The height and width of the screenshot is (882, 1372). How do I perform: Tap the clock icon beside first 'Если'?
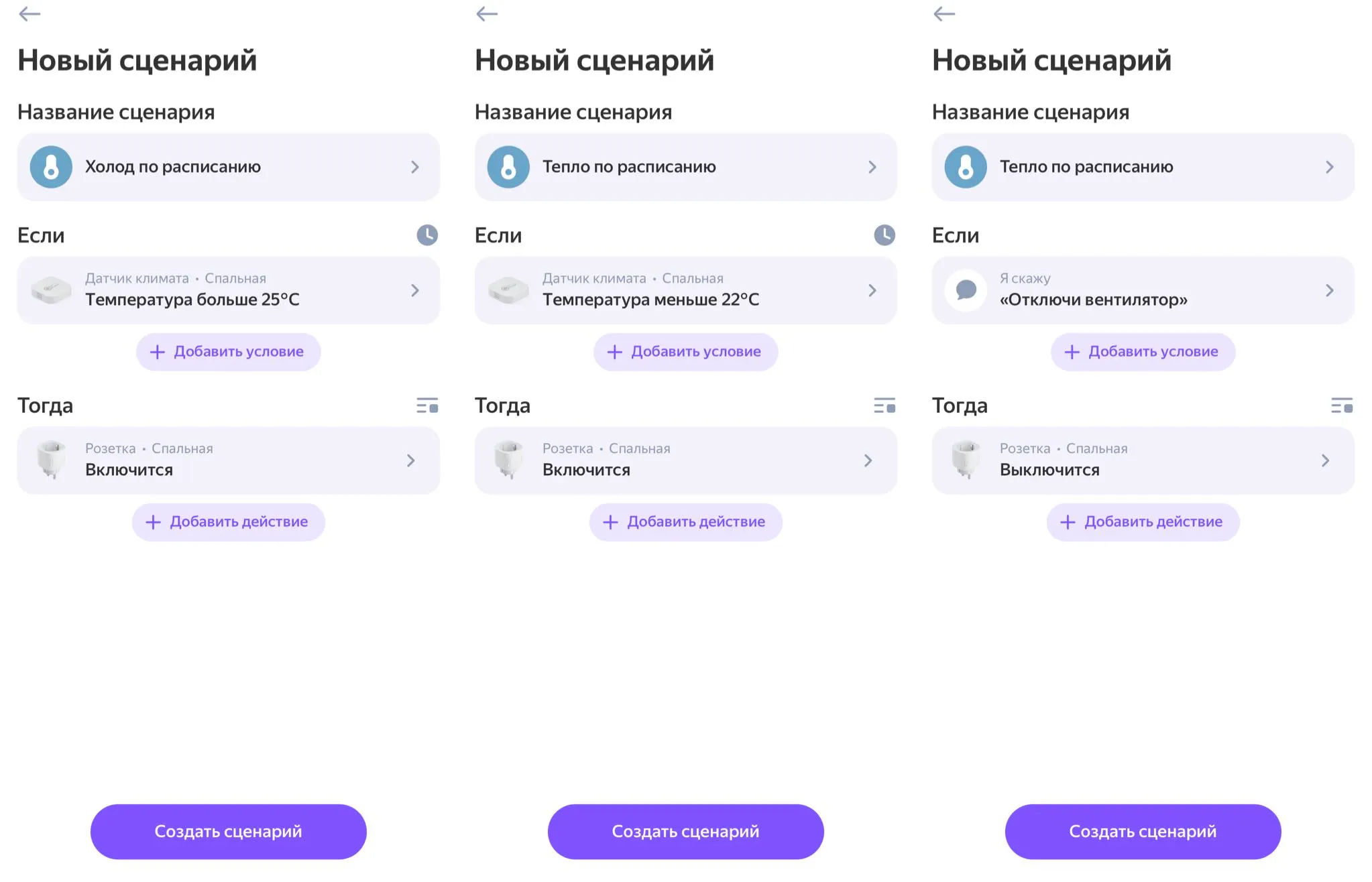pos(427,235)
